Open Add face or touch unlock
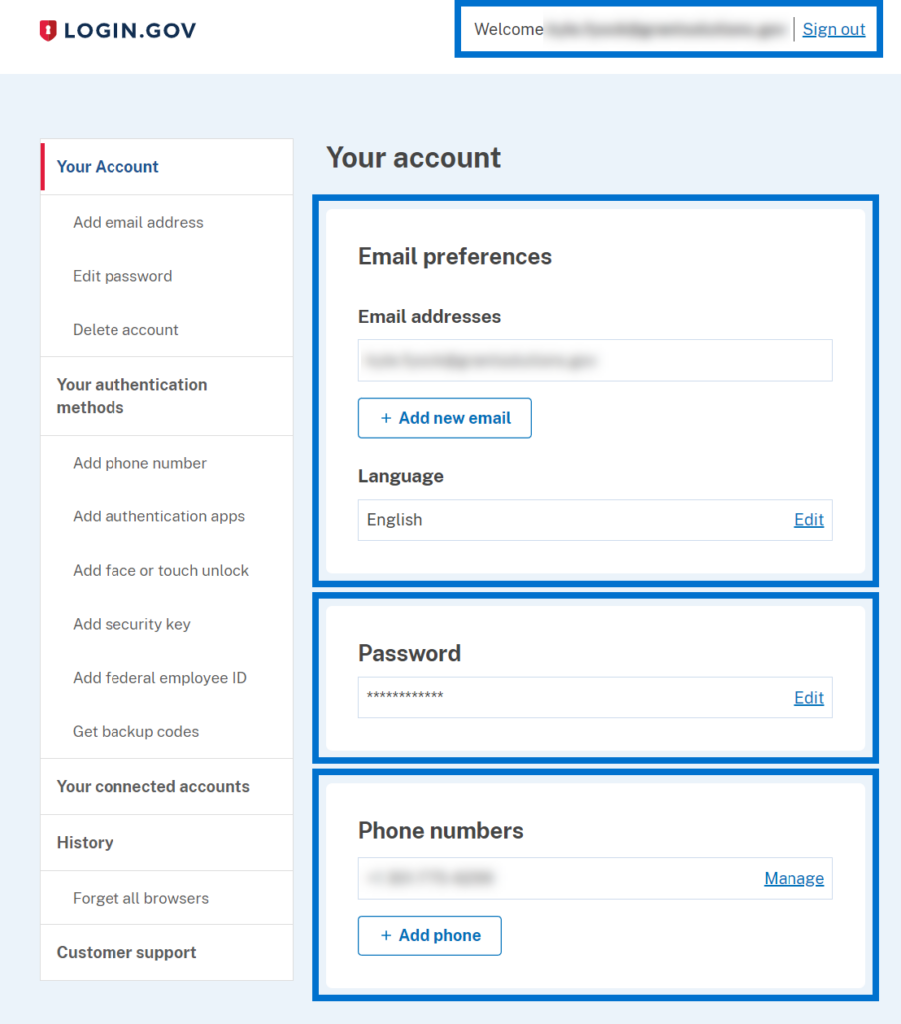This screenshot has height=1024, width=901. point(160,570)
